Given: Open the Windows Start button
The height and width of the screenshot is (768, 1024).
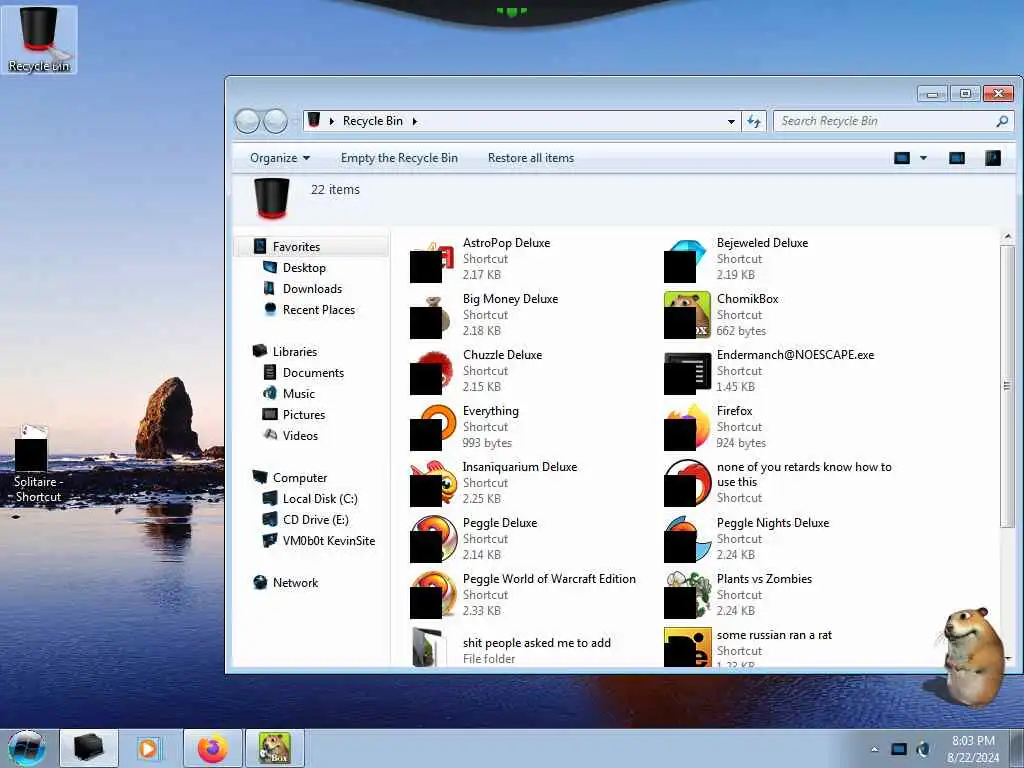Looking at the screenshot, I should [x=27, y=748].
